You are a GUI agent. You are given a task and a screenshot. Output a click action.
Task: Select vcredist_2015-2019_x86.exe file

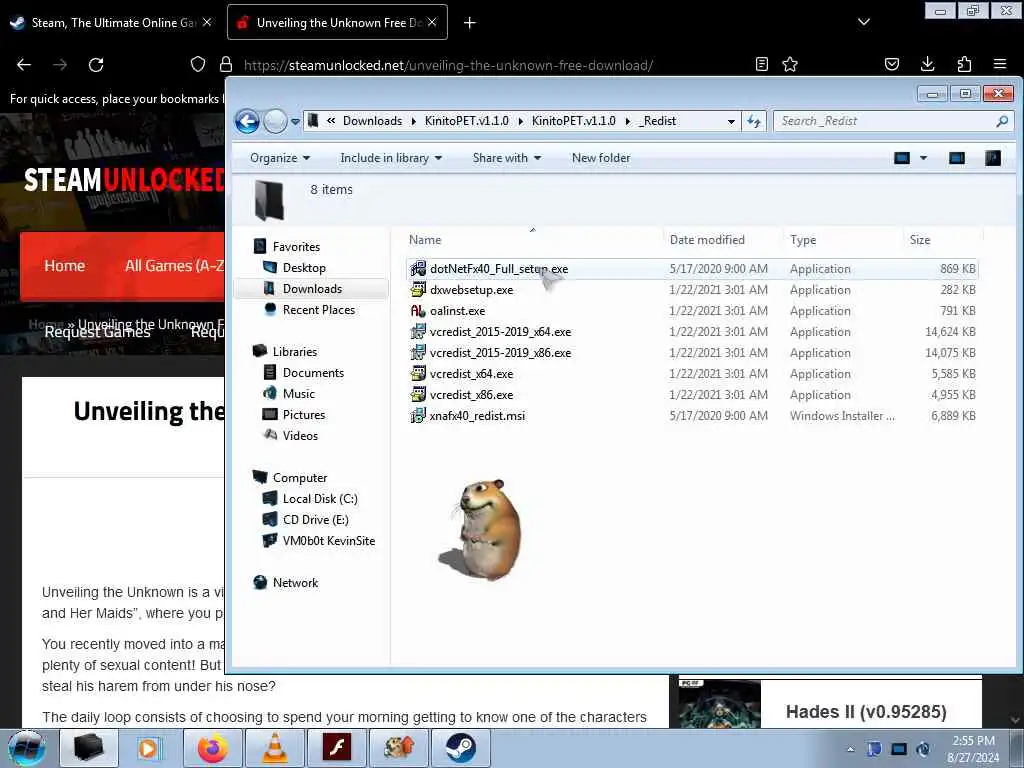pyautogui.click(x=692, y=353)
